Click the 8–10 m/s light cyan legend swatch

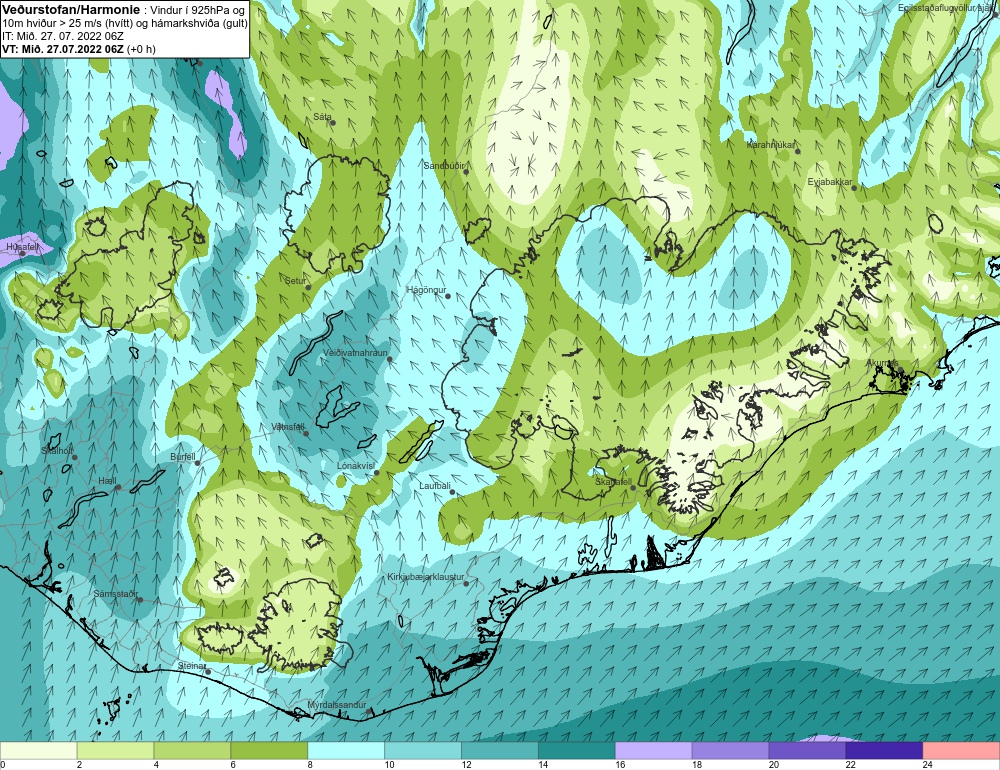(346, 750)
